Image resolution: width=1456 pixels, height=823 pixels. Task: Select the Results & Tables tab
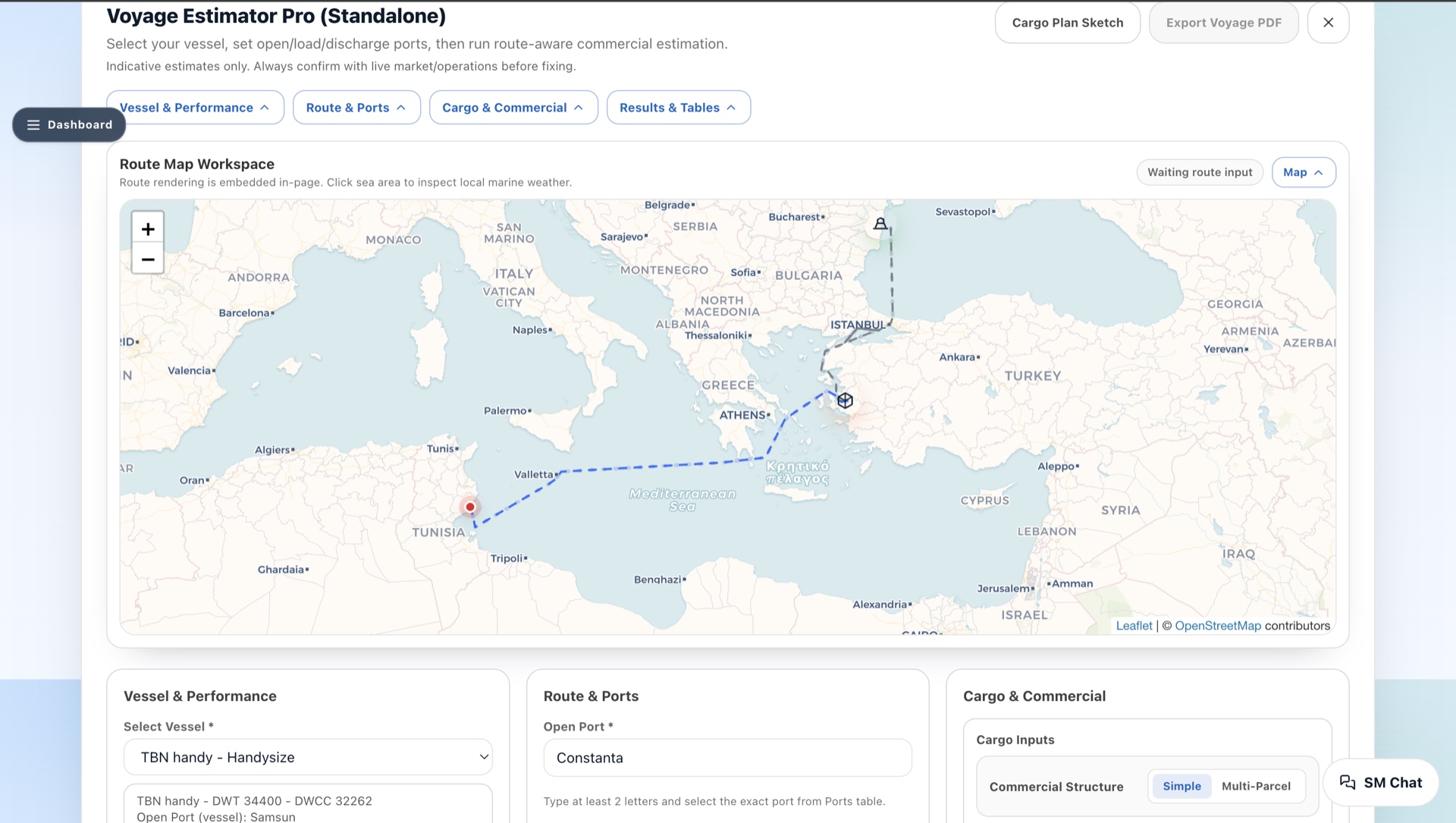pyautogui.click(x=677, y=107)
